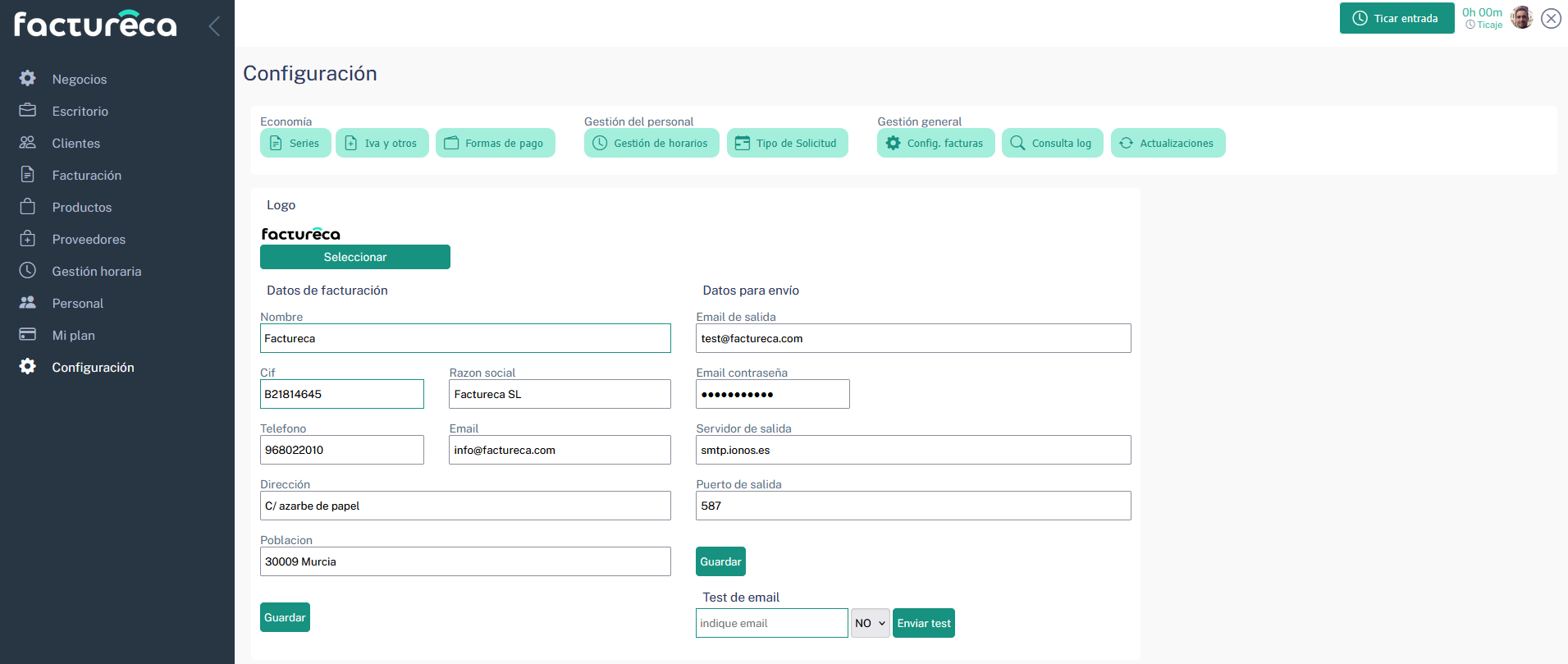
Task: Click the Servidor de salida field
Action: click(x=913, y=450)
